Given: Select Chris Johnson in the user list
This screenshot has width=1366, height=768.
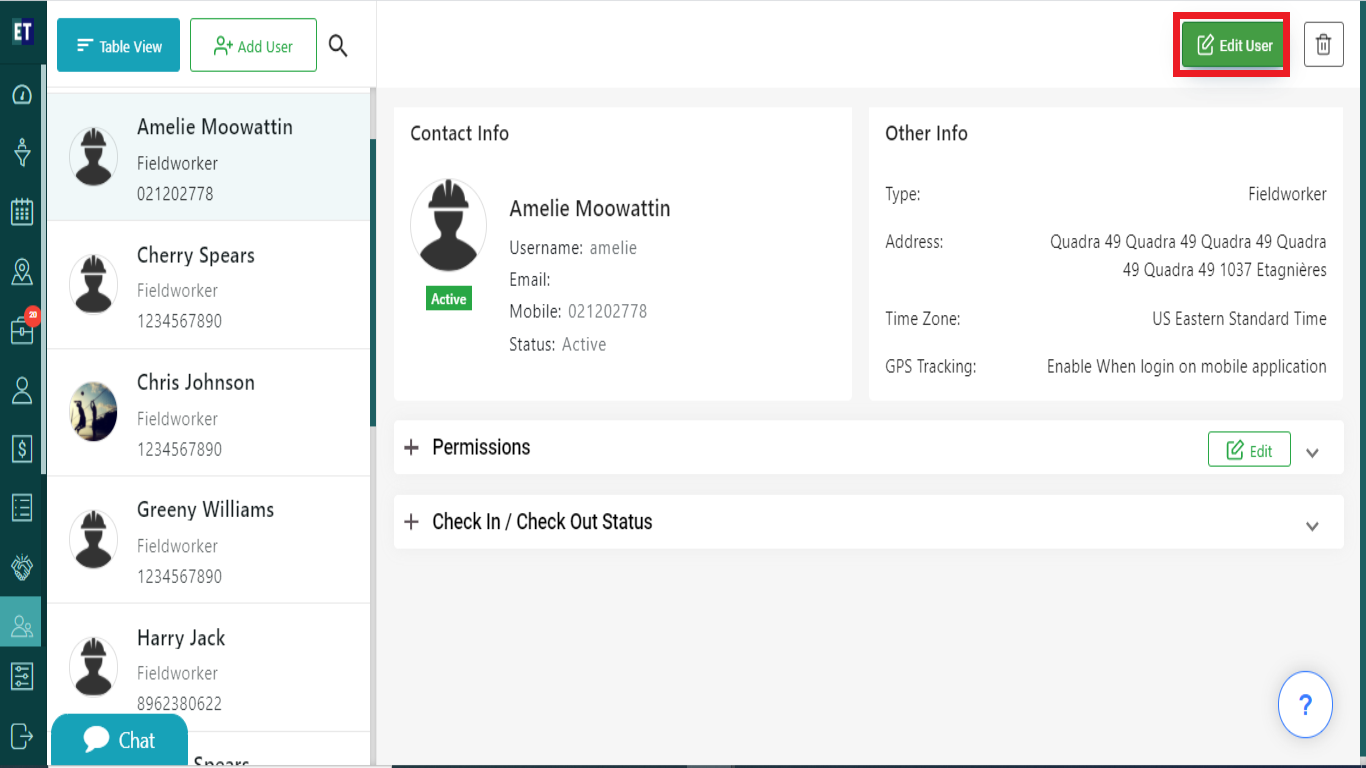Looking at the screenshot, I should [209, 412].
